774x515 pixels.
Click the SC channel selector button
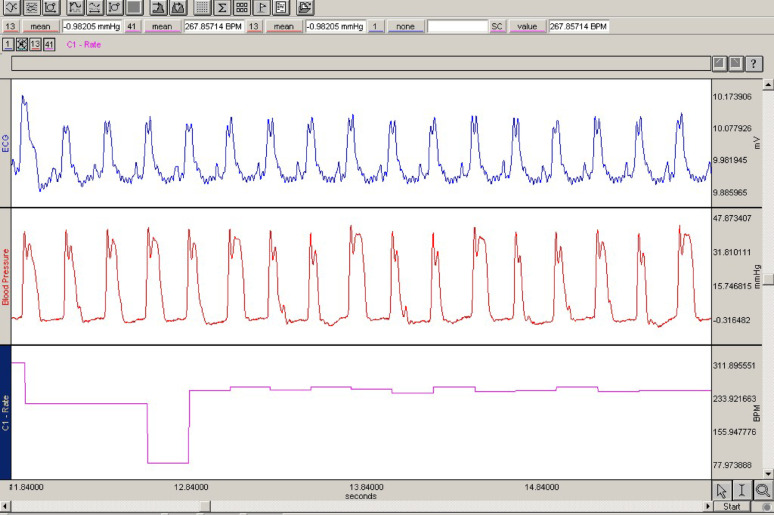496,26
